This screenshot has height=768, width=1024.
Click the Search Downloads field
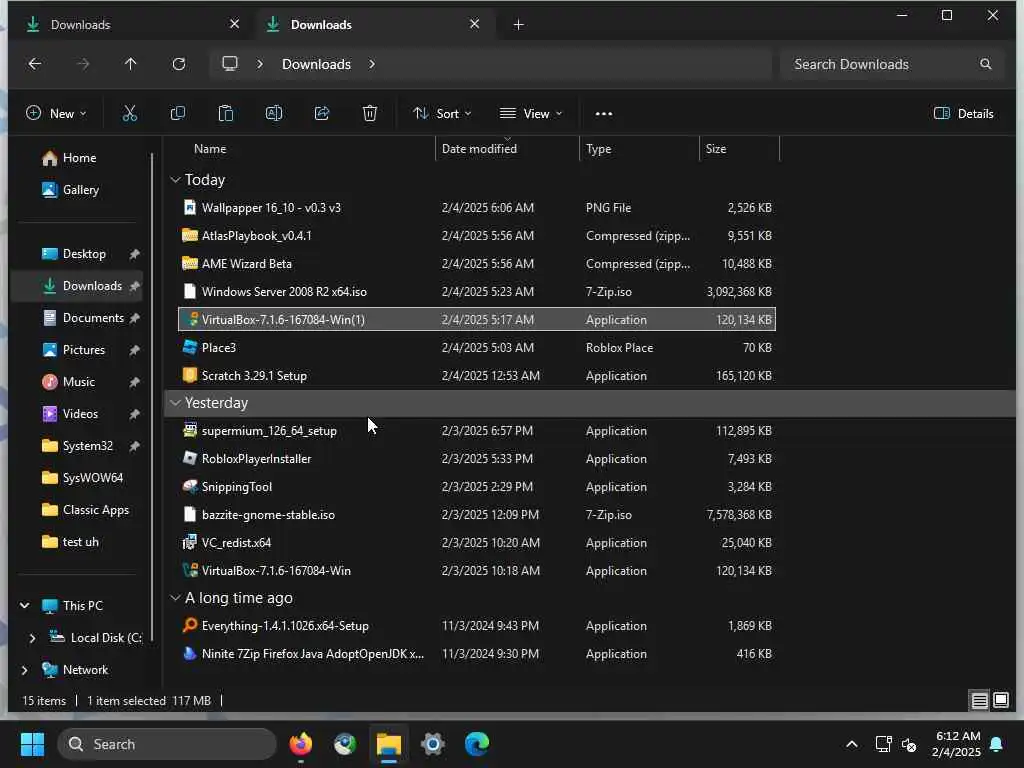[891, 64]
